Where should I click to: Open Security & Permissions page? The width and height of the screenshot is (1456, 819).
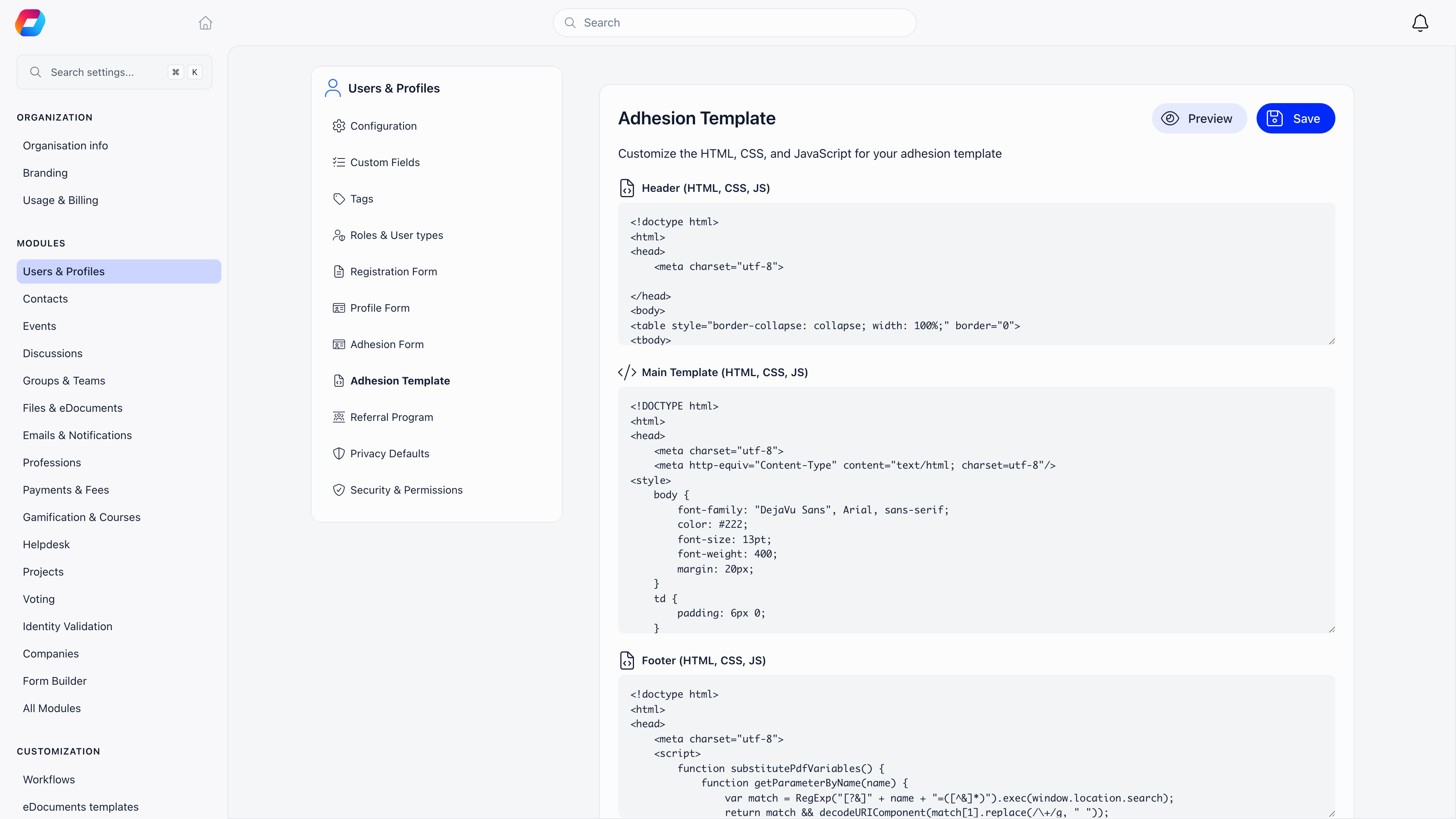point(406,490)
